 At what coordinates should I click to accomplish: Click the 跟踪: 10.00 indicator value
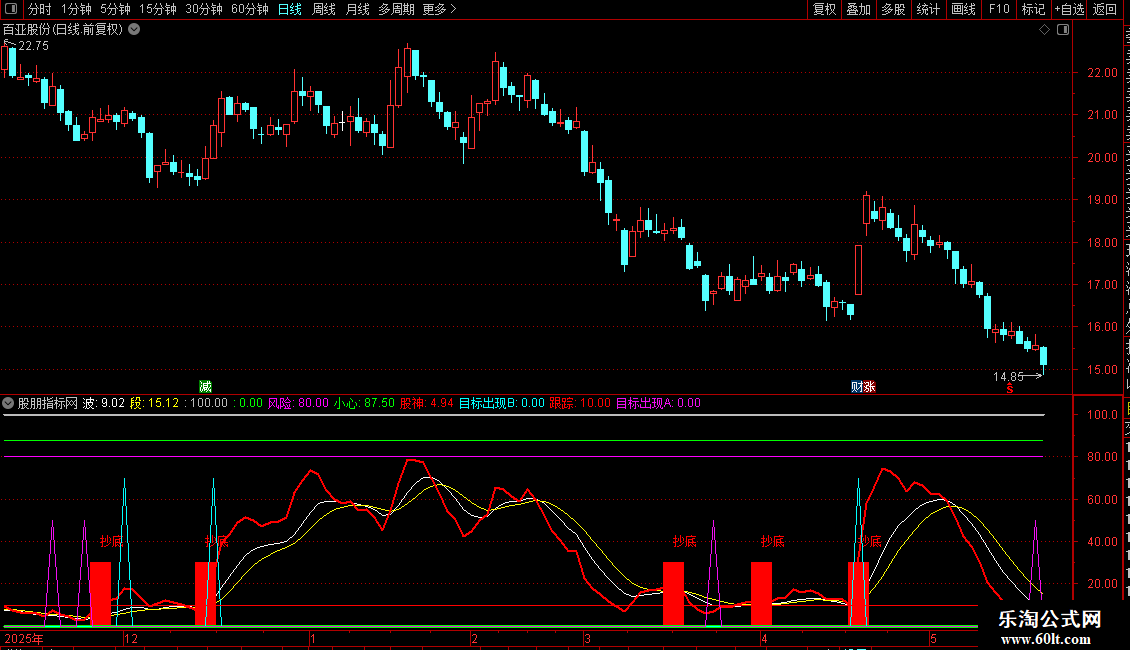tap(580, 404)
